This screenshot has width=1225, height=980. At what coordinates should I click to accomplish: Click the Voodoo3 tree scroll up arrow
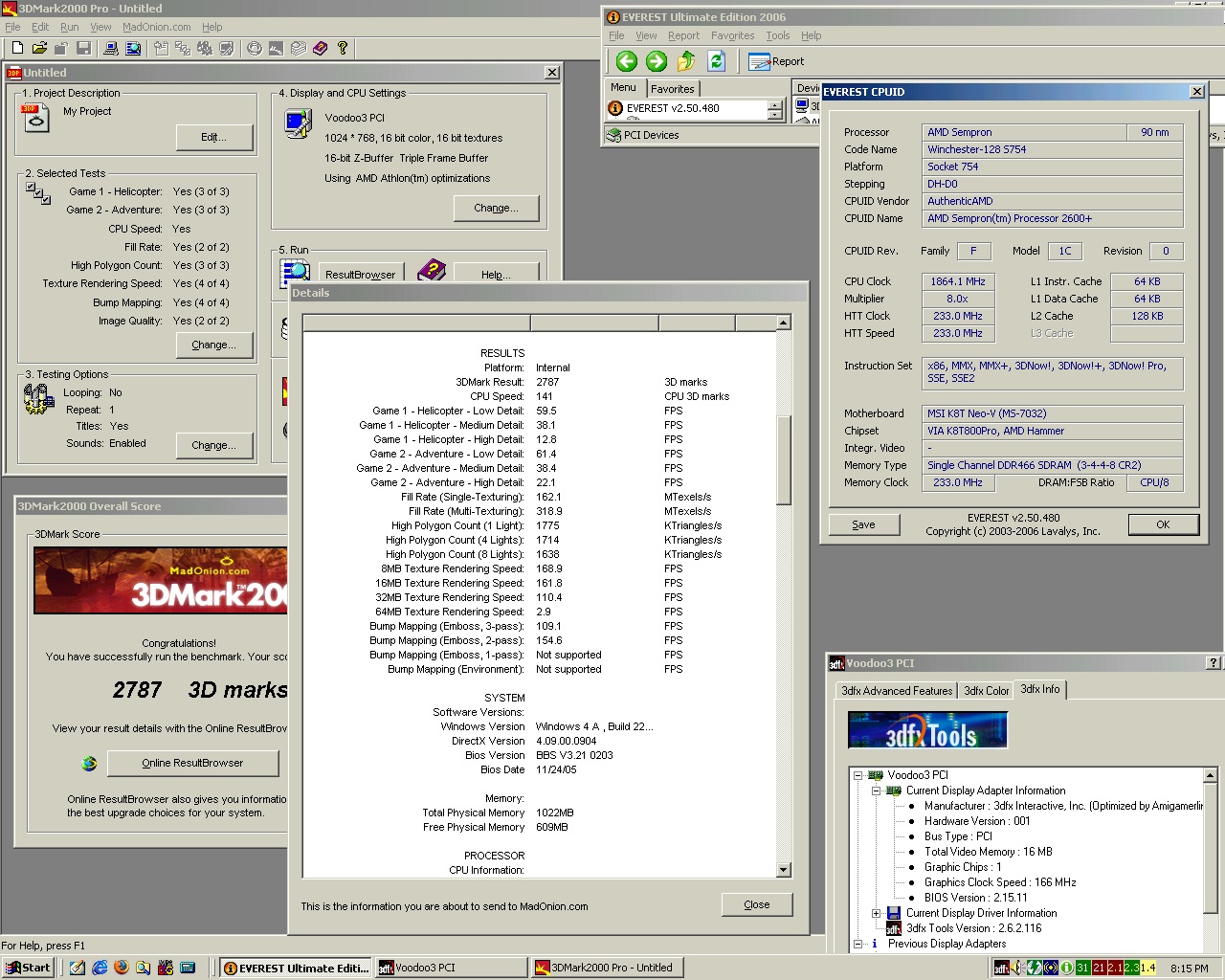point(1210,775)
